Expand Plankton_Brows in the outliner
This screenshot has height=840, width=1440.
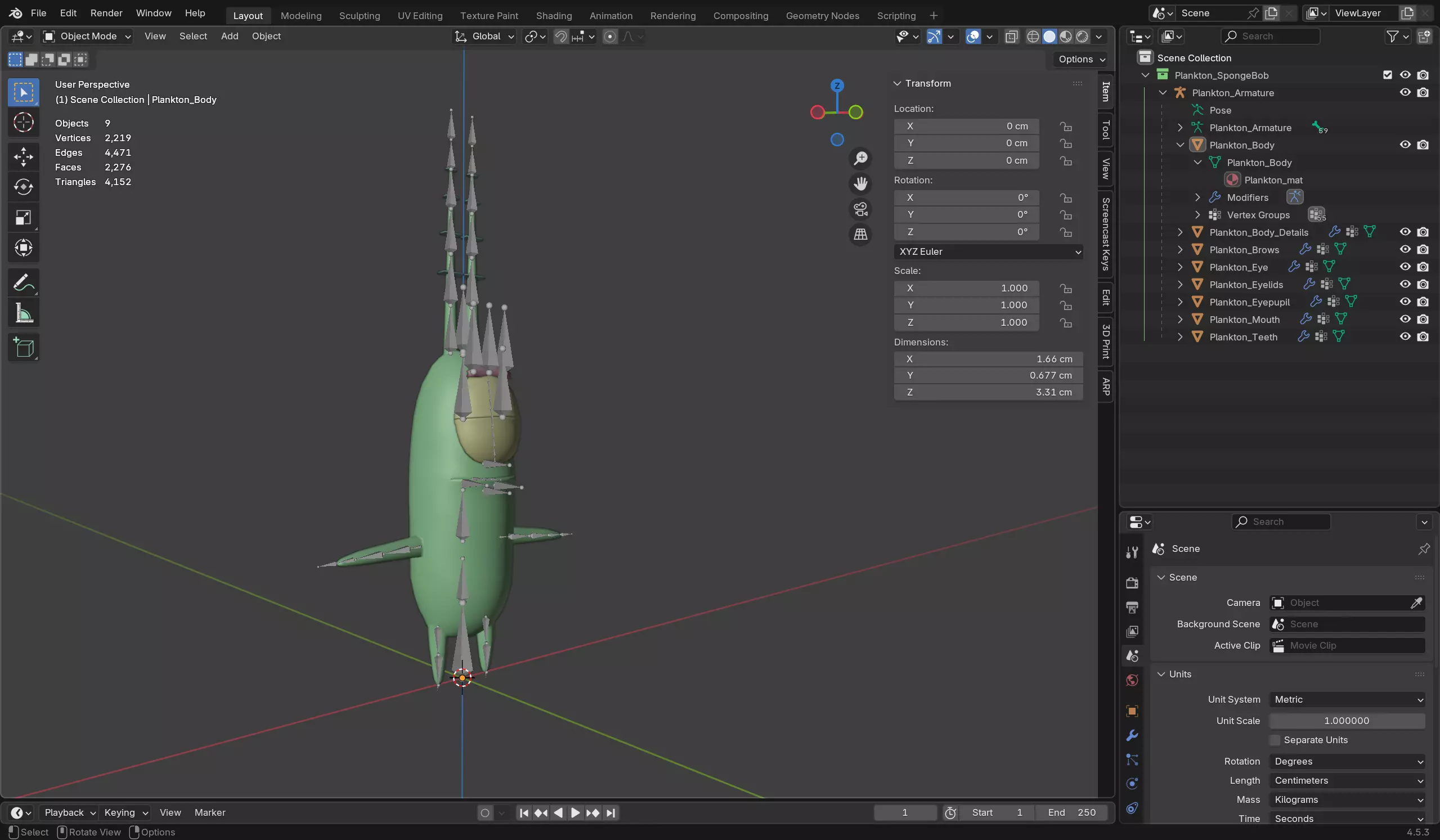tap(1180, 250)
